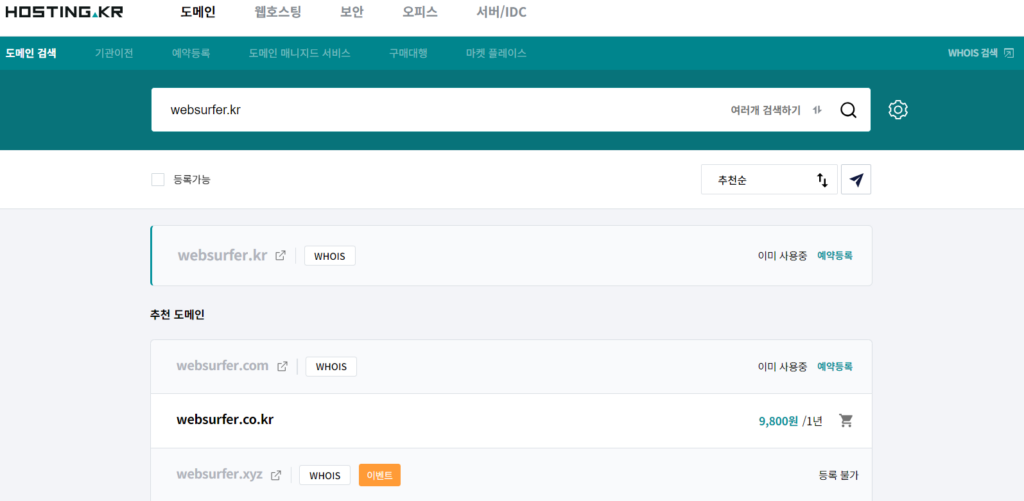Click 여러개 검색하기 text in search box
Screen dimensions: 1024x501
coord(765,110)
